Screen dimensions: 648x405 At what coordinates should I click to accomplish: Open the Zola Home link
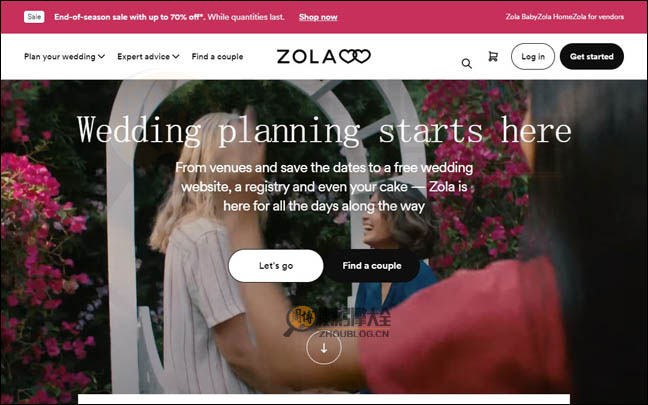[555, 17]
